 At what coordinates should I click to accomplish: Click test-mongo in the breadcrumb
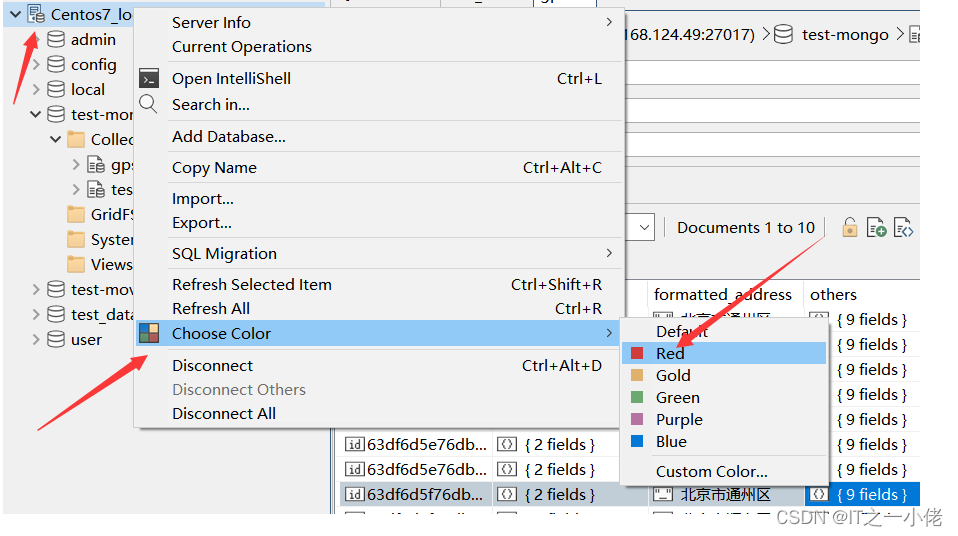coord(845,35)
